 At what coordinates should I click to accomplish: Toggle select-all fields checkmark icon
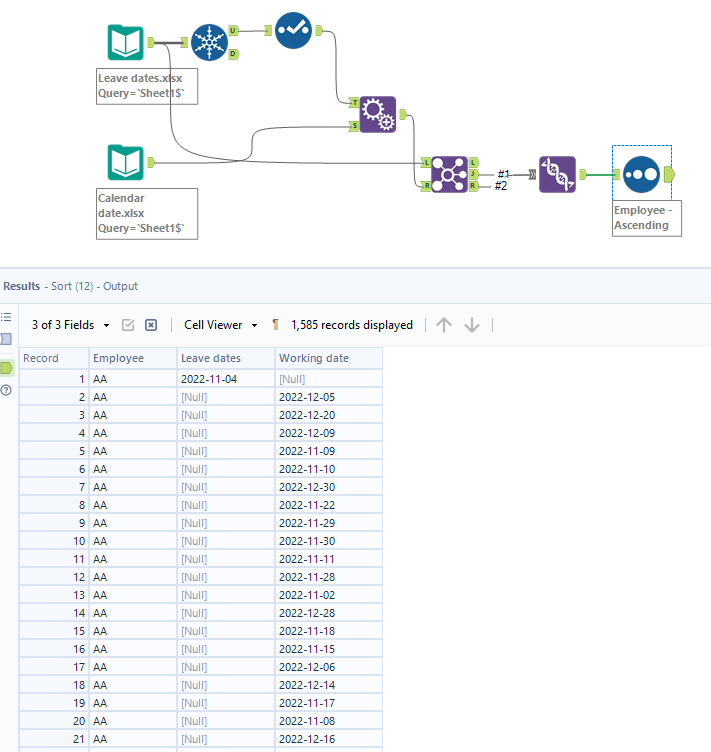[x=128, y=325]
